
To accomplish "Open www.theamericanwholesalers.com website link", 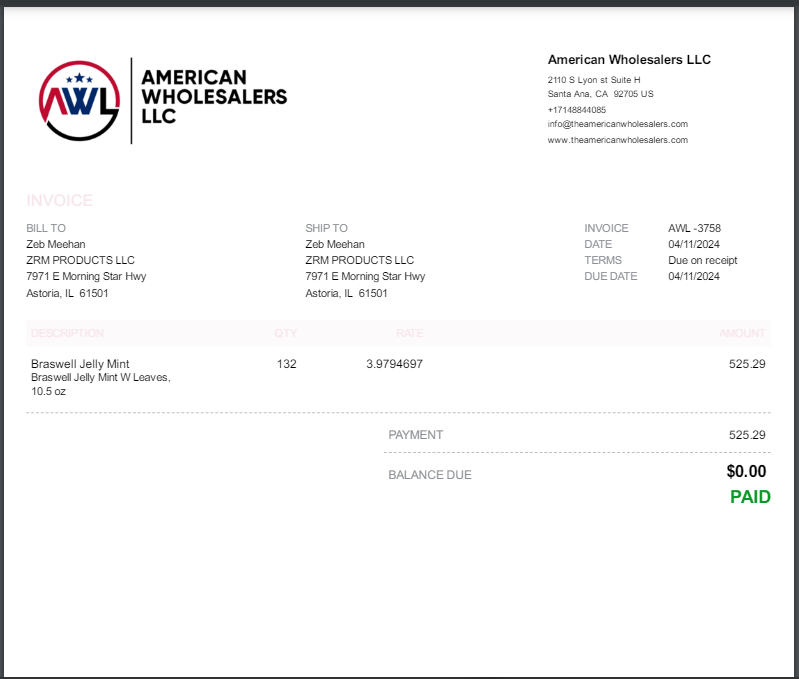I will 618,140.
